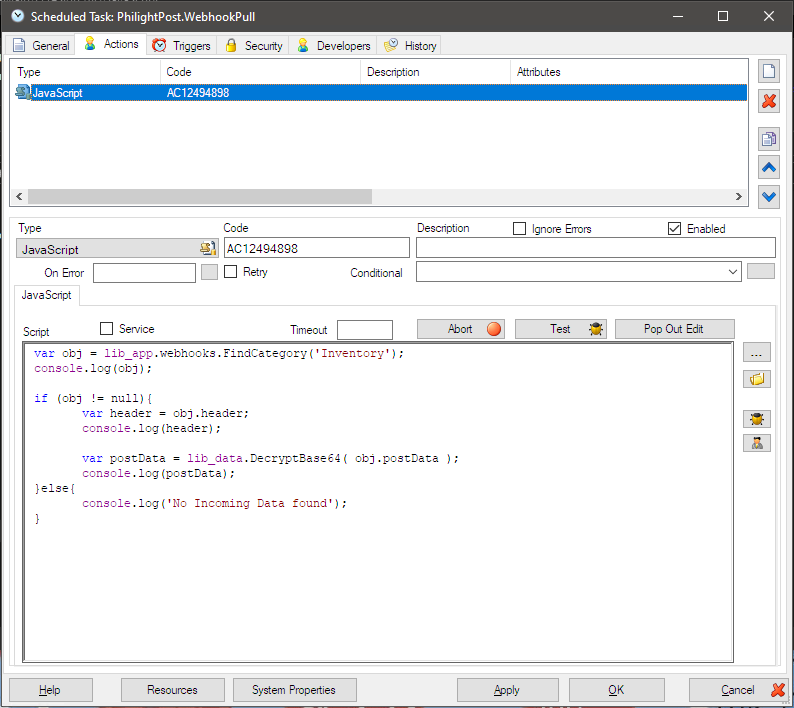Click the Cancel button
Image resolution: width=794 pixels, height=708 pixels.
coord(738,690)
